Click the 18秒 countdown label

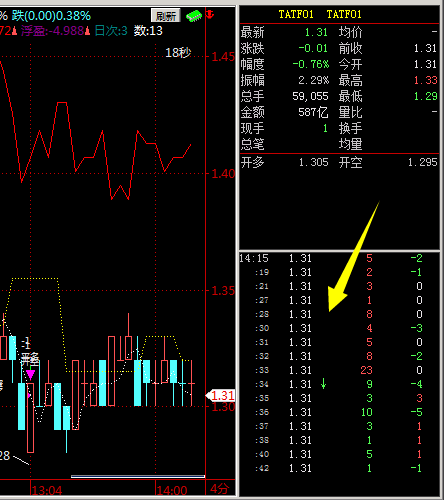[x=178, y=53]
